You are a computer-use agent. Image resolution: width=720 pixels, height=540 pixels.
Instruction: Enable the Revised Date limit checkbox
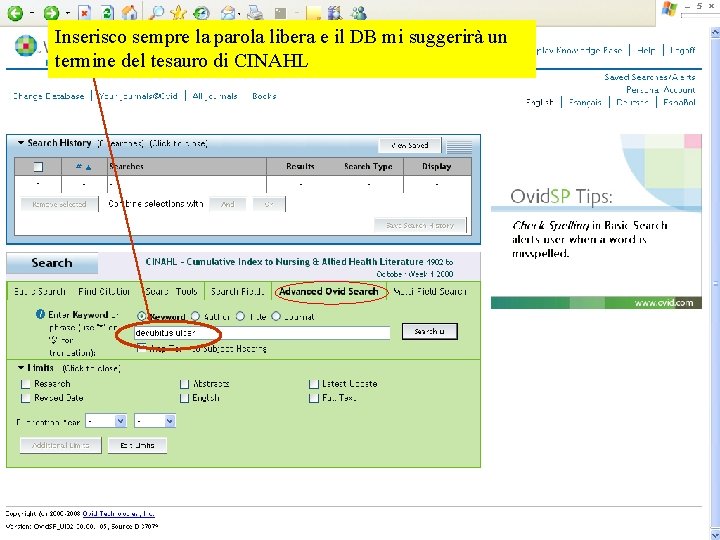pyautogui.click(x=26, y=398)
